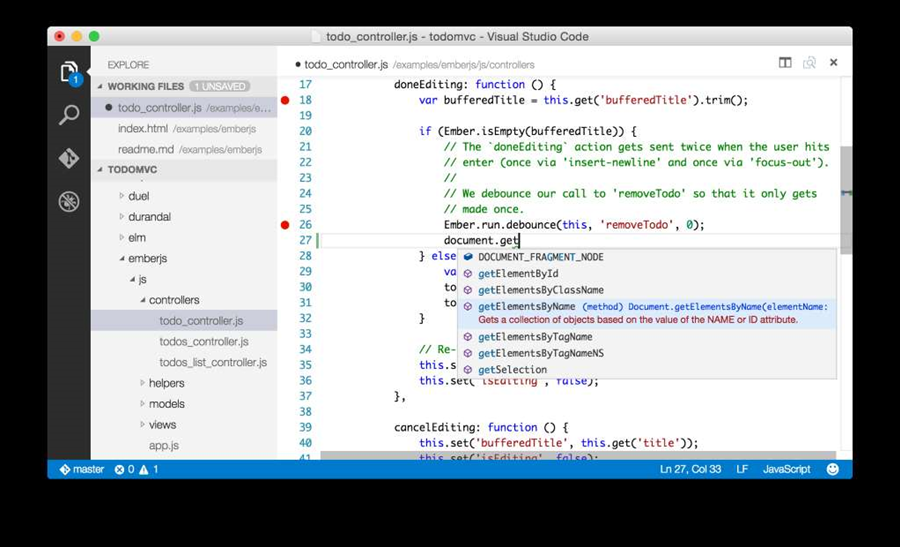The height and width of the screenshot is (547, 900).
Task: Select the getElementsByClassName suggestion
Action: tap(647, 290)
